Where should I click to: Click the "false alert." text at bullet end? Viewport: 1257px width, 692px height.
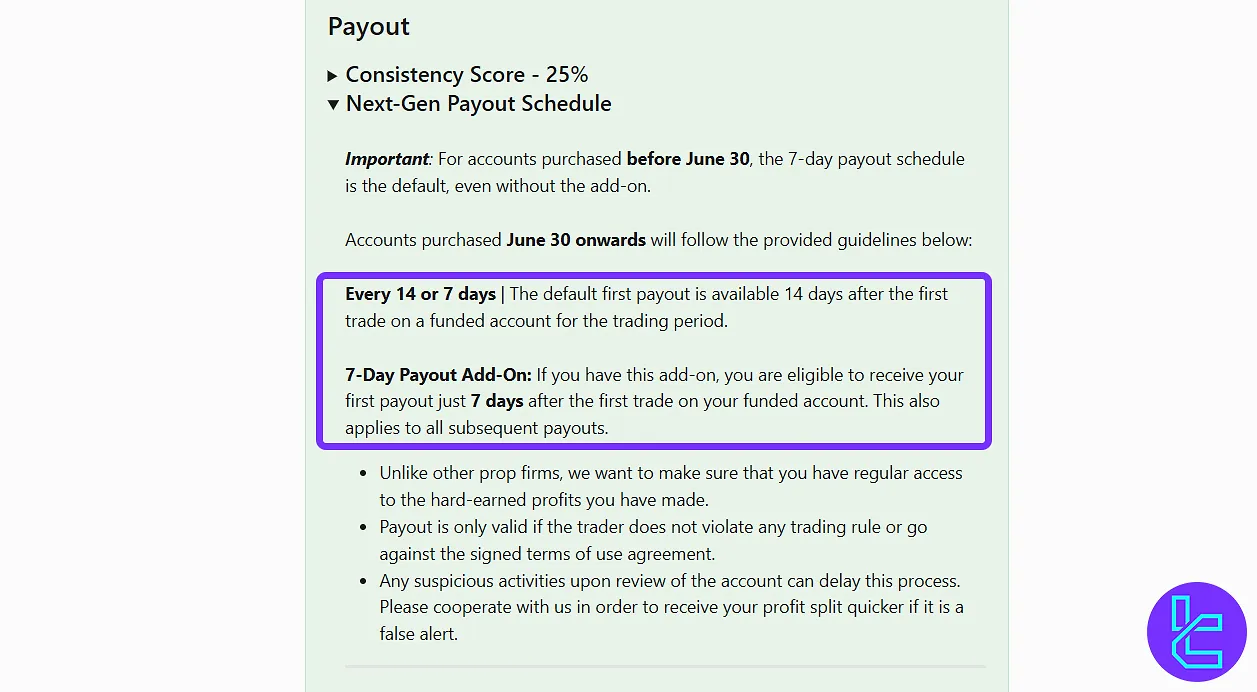pos(418,633)
